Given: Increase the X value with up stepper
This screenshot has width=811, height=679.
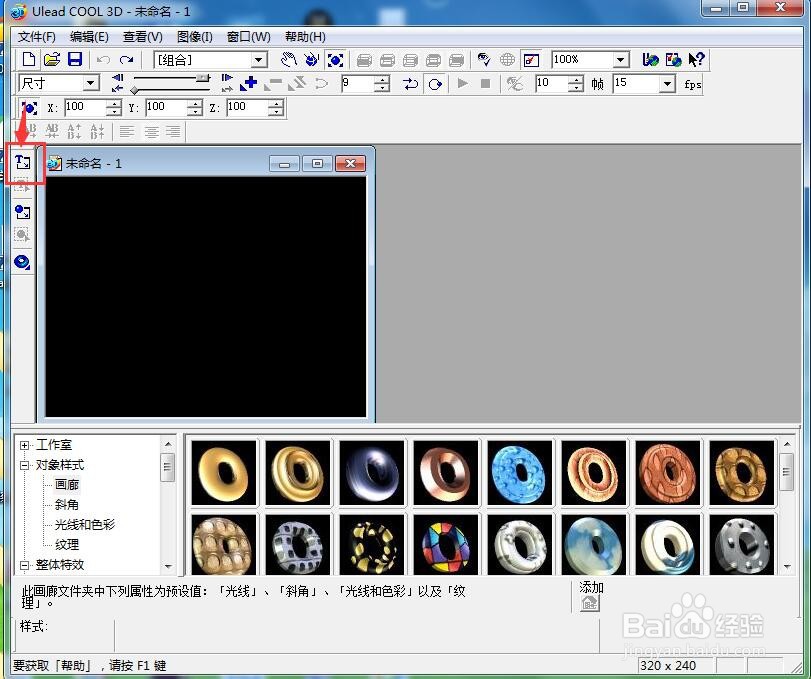Looking at the screenshot, I should [x=114, y=104].
